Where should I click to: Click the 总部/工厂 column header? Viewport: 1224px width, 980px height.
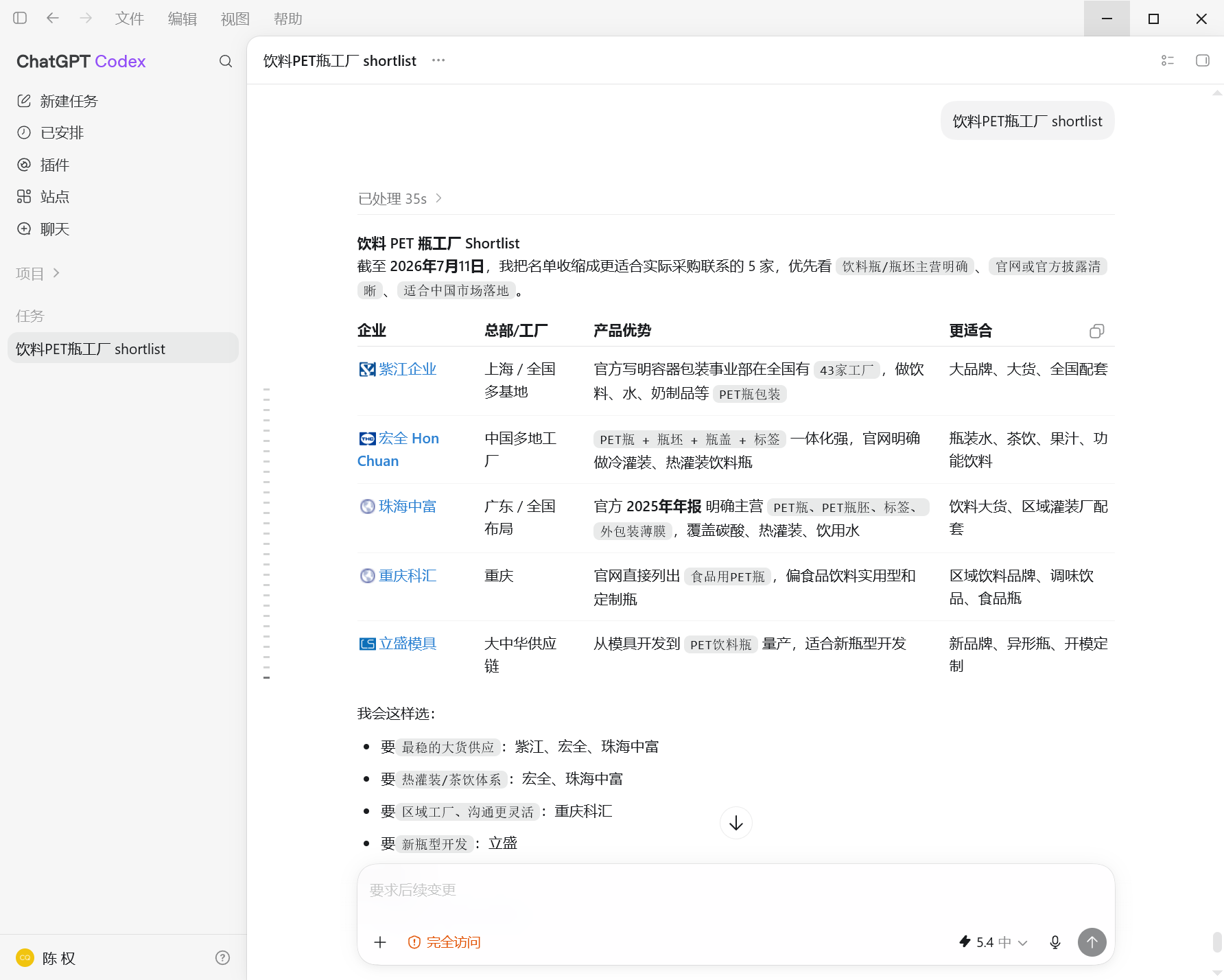(516, 331)
